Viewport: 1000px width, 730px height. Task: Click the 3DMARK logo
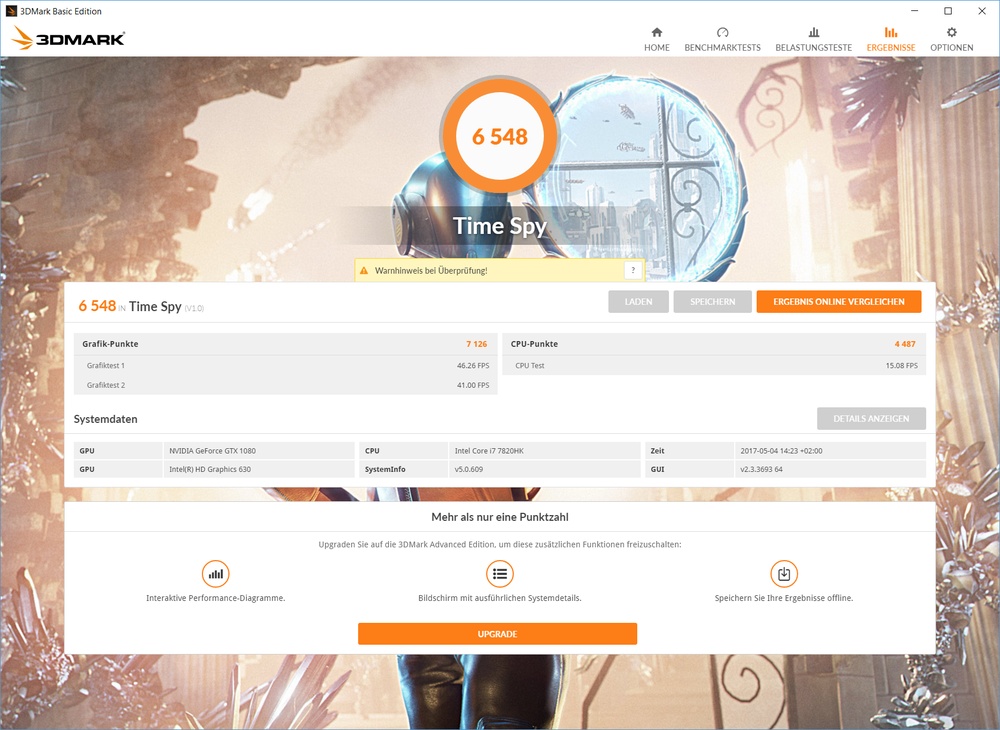pyautogui.click(x=67, y=38)
